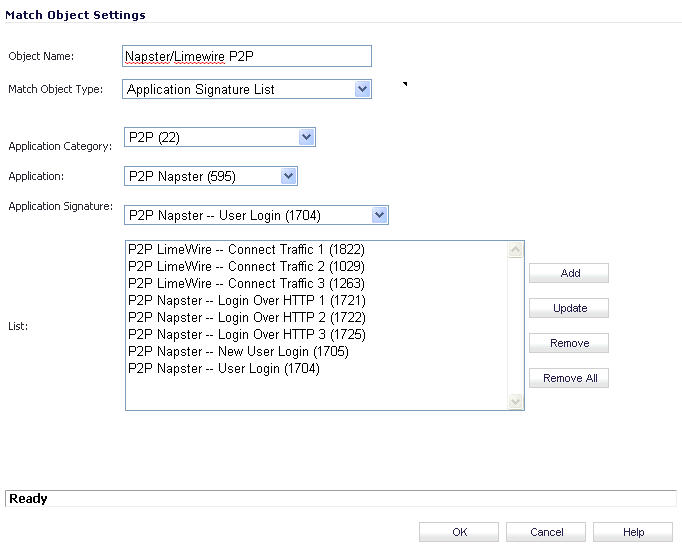Select Napster New User Login (1705)
Viewport: 682px width, 553px height.
[238, 352]
